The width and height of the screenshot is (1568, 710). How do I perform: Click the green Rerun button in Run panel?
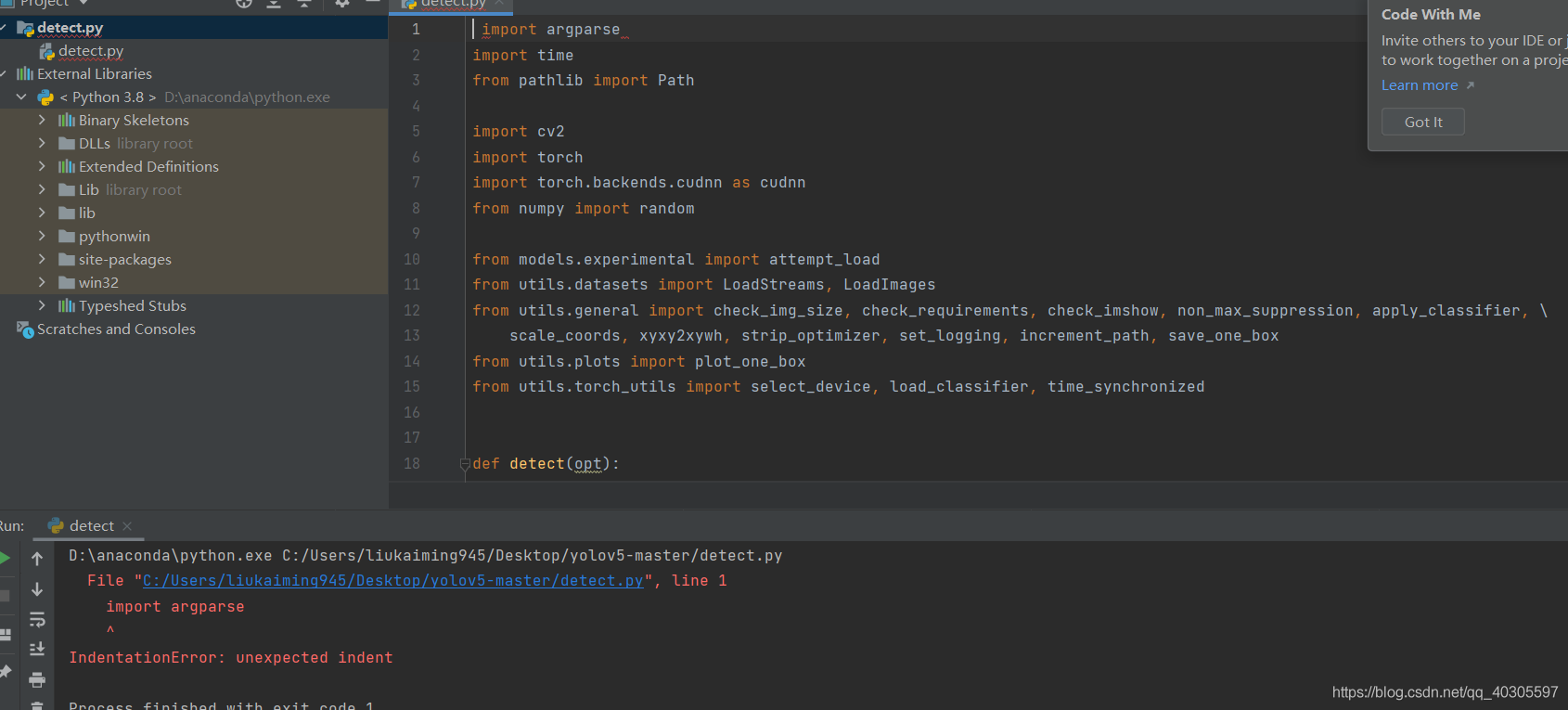(5, 558)
